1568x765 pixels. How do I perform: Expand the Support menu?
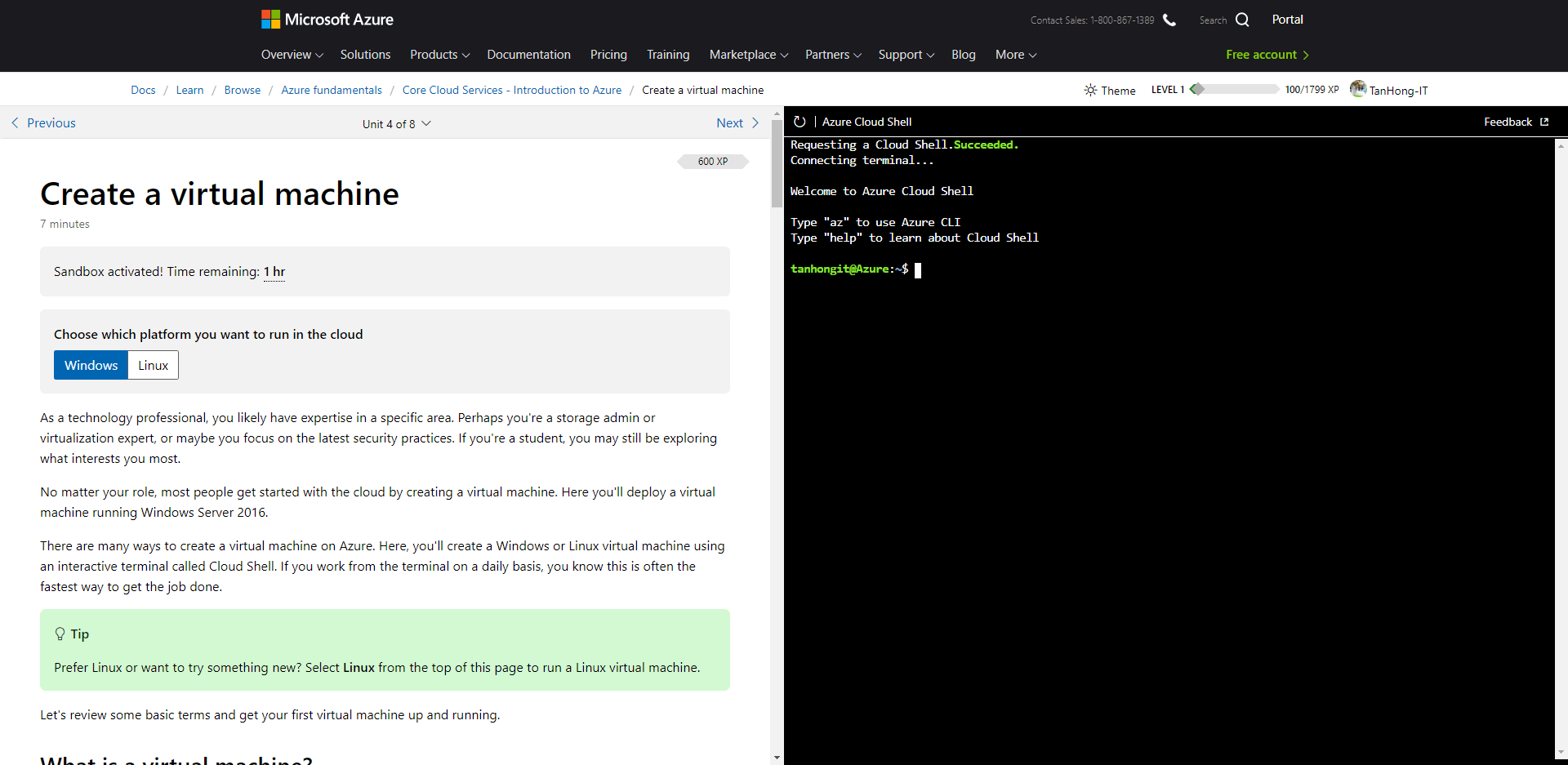pos(906,55)
